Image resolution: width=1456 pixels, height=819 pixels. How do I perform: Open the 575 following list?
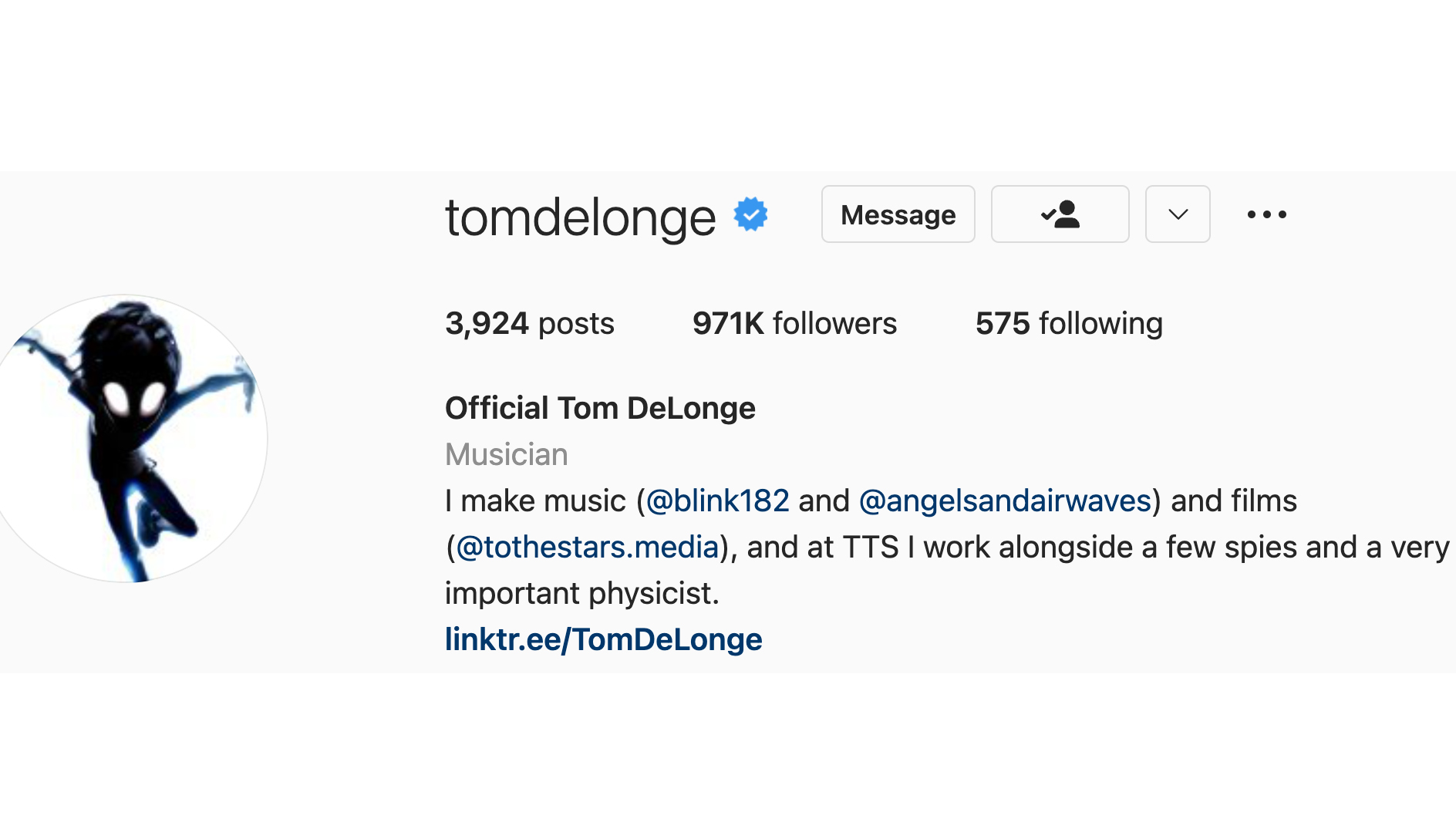[x=1069, y=323]
